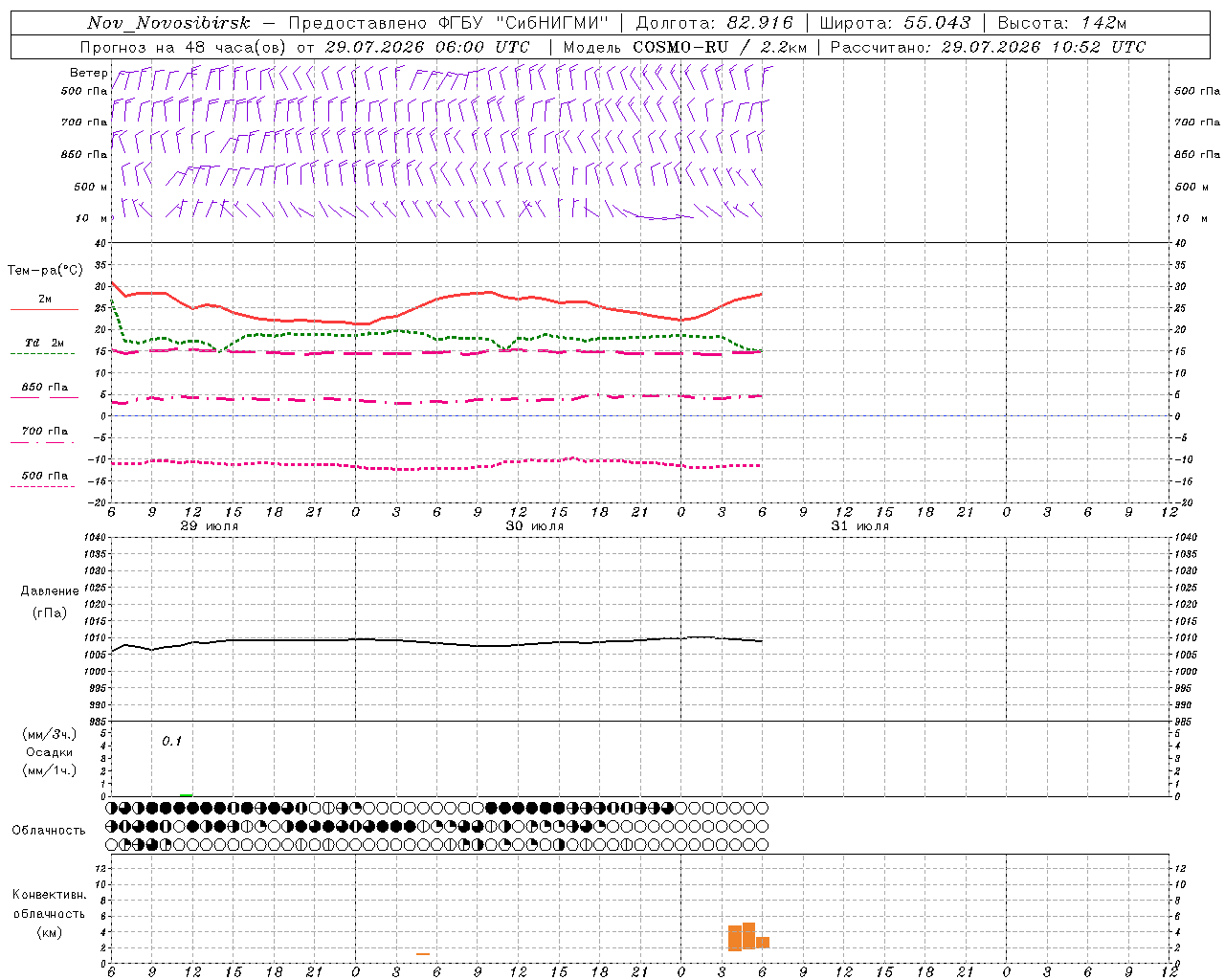This screenshot has width=1225, height=980.
Task: Click the Давление pressure axis label
Action: coord(50,591)
